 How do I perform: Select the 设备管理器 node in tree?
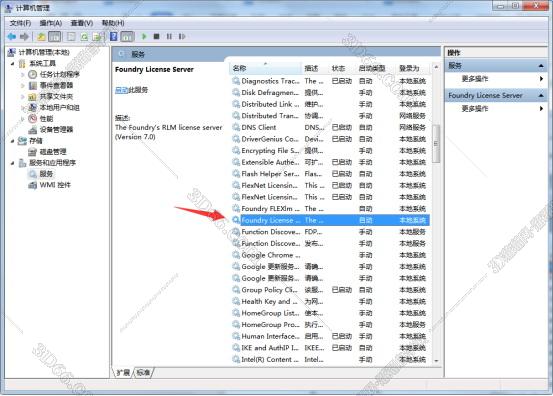56,129
